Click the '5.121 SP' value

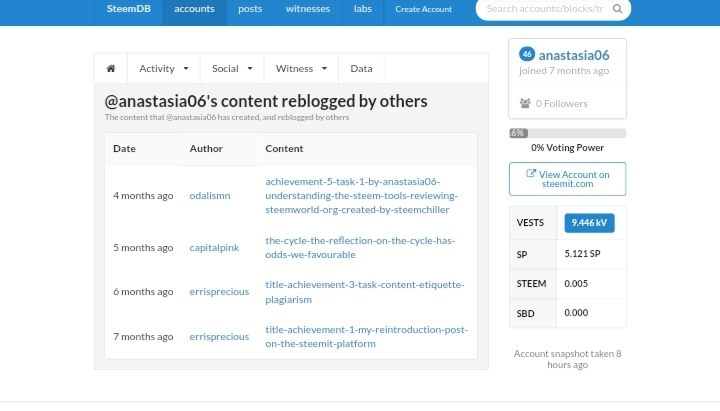coord(582,254)
